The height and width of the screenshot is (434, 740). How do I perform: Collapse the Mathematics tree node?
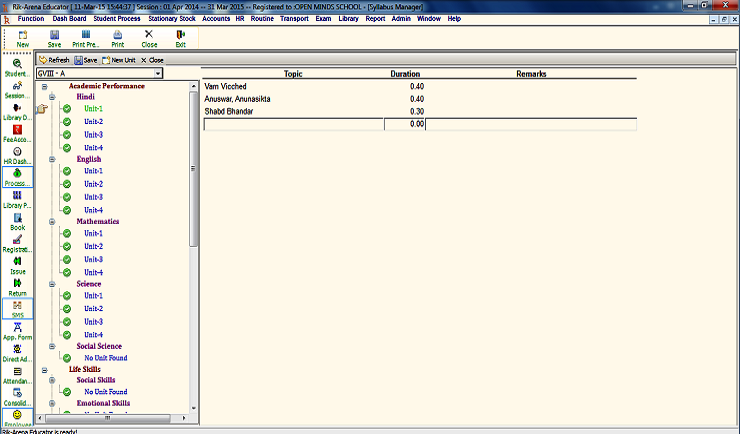click(51, 222)
